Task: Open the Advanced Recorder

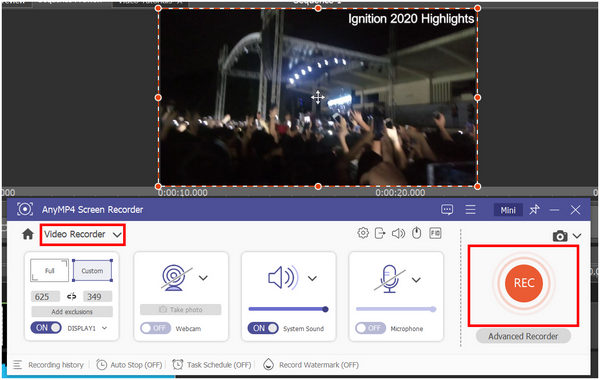Action: (523, 336)
